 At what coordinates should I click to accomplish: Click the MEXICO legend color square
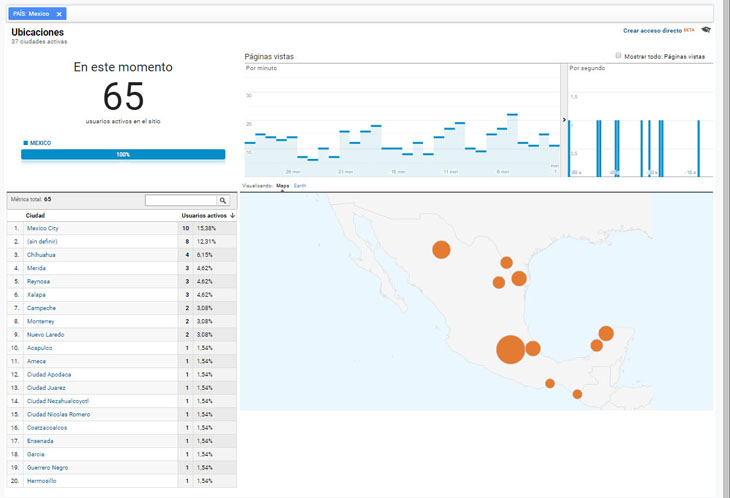26,143
